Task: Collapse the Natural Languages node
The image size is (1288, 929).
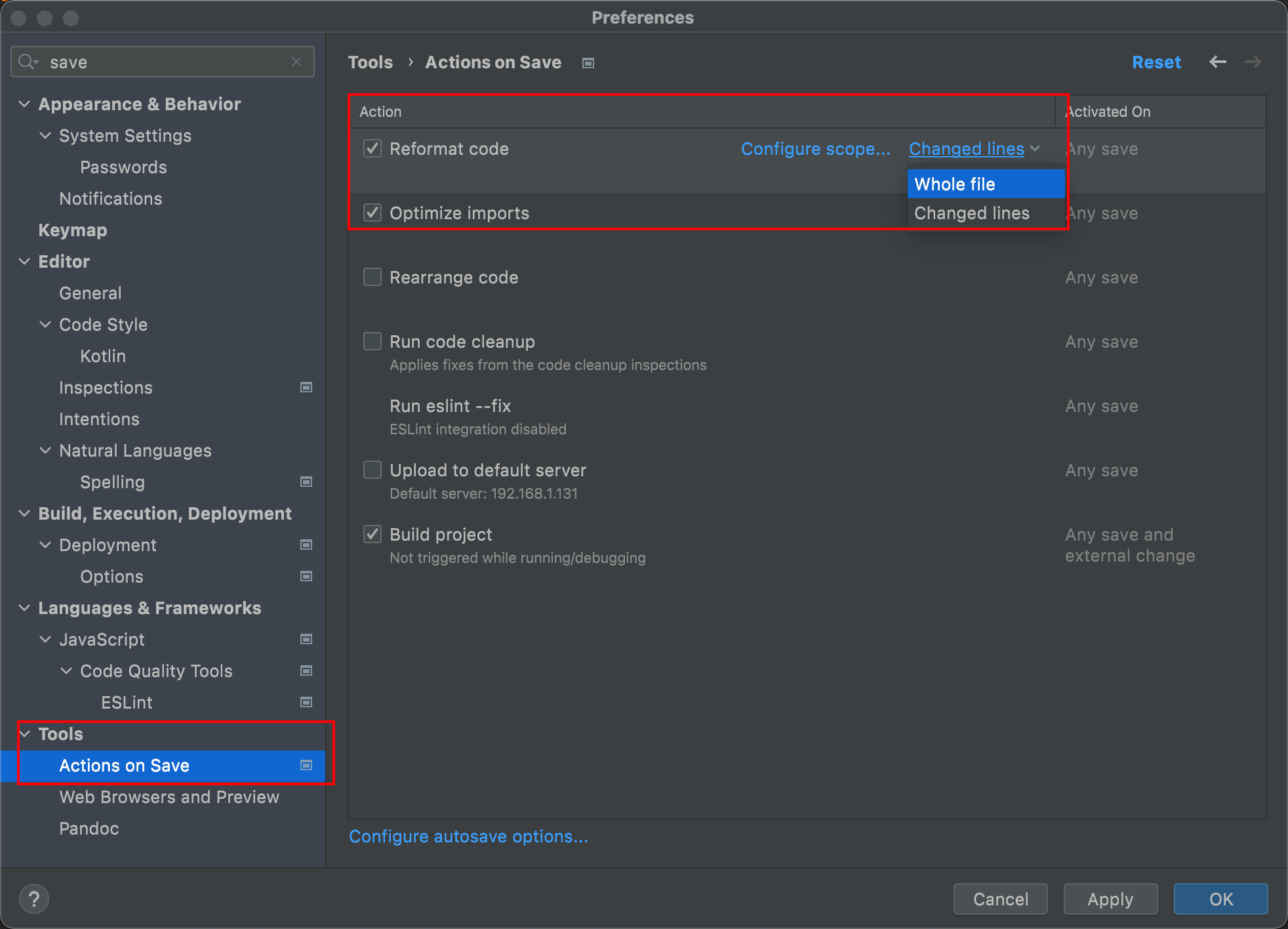Action: 45,450
